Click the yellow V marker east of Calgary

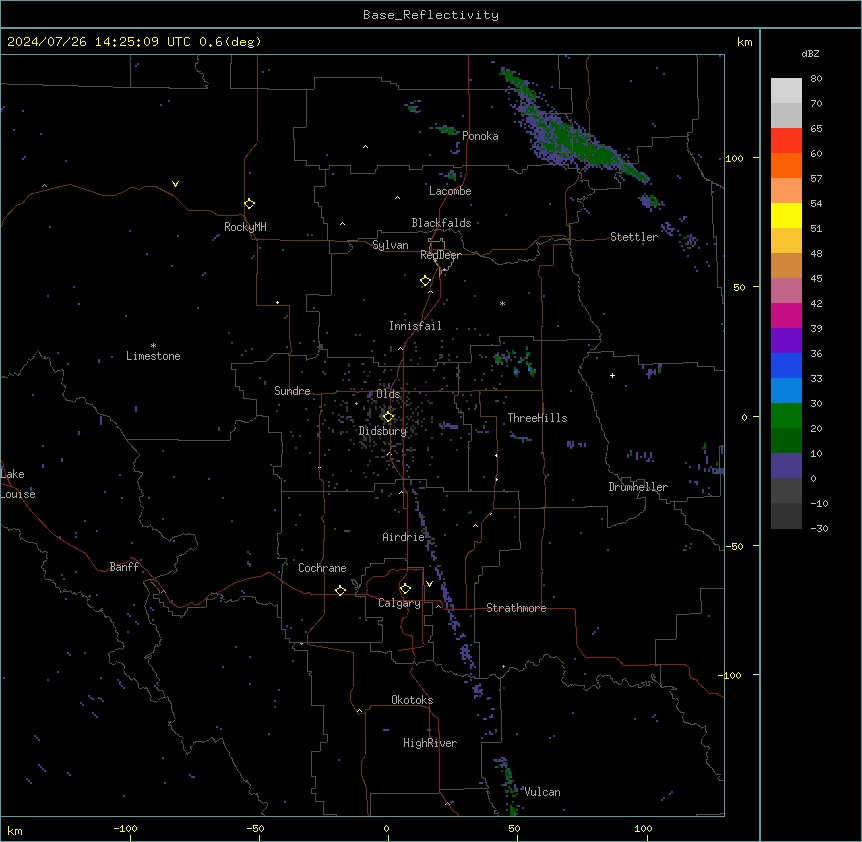(429, 584)
